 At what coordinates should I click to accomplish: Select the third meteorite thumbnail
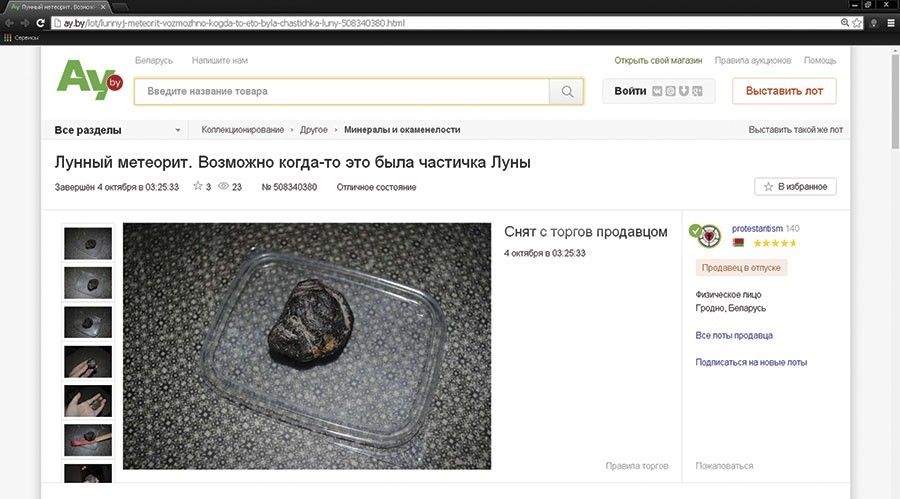tap(88, 322)
